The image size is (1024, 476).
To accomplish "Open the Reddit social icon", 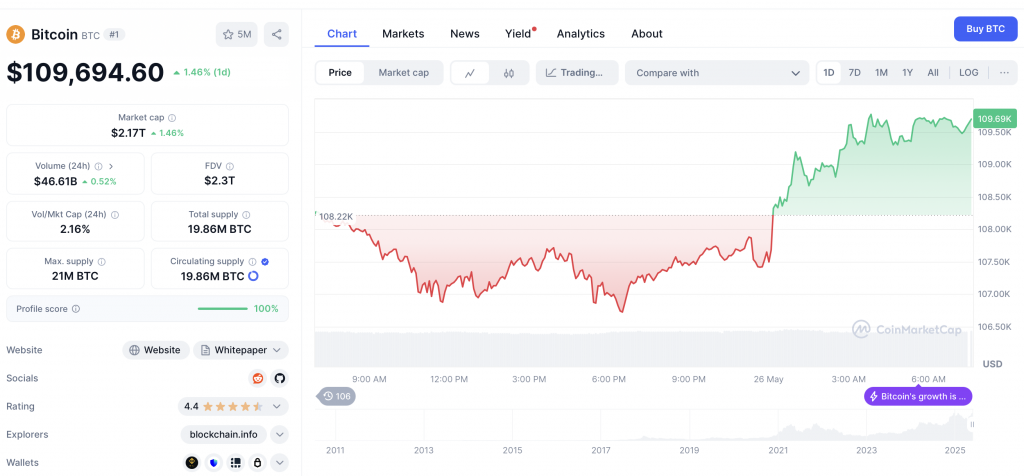I will tap(258, 378).
